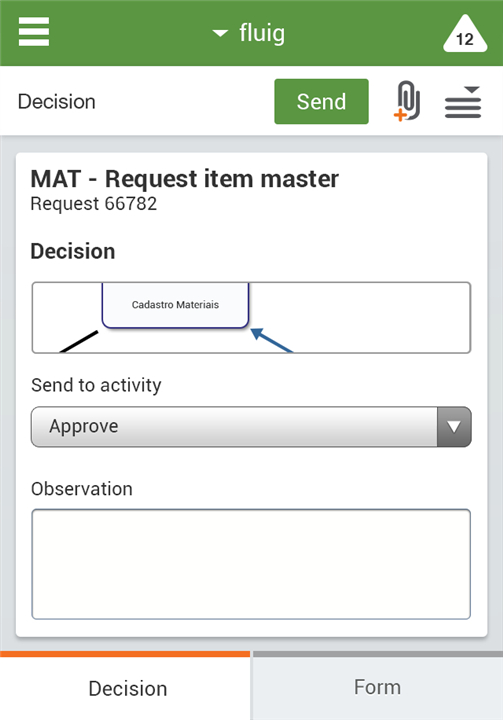The image size is (503, 720).
Task: Open the Approve activity combo box
Action: (251, 427)
